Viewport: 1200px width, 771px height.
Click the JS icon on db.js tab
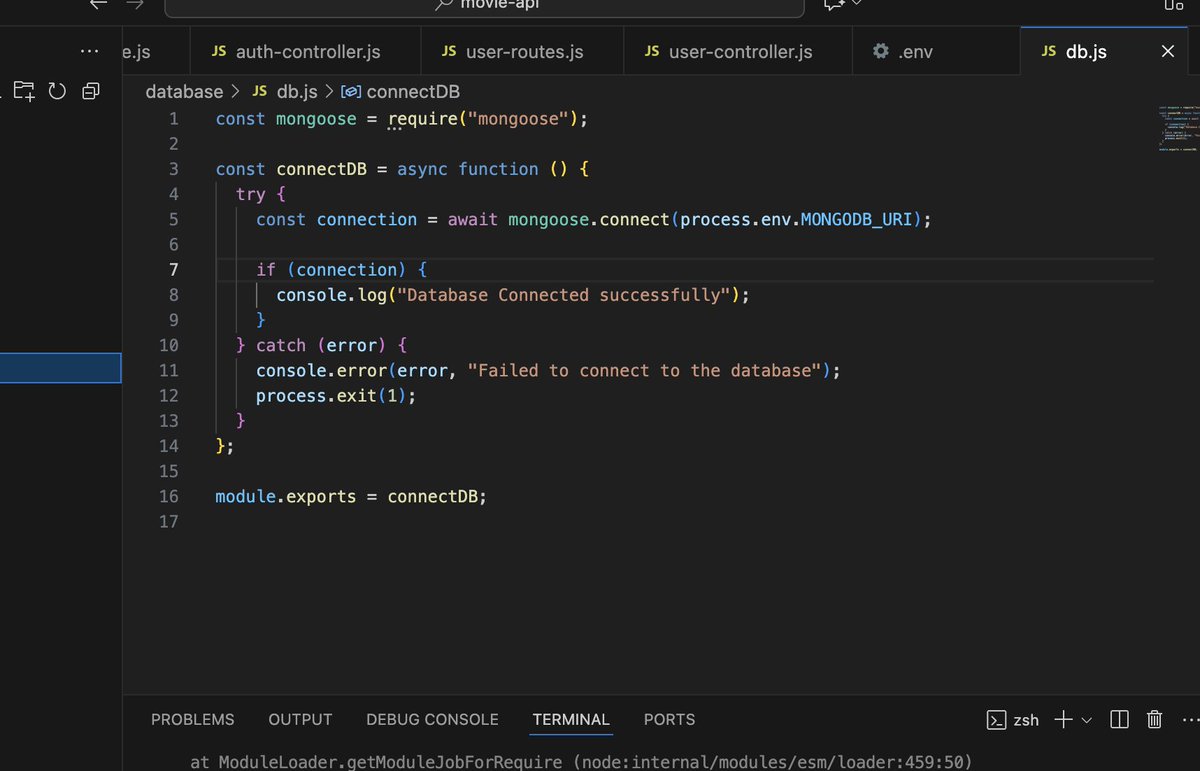(x=1049, y=51)
